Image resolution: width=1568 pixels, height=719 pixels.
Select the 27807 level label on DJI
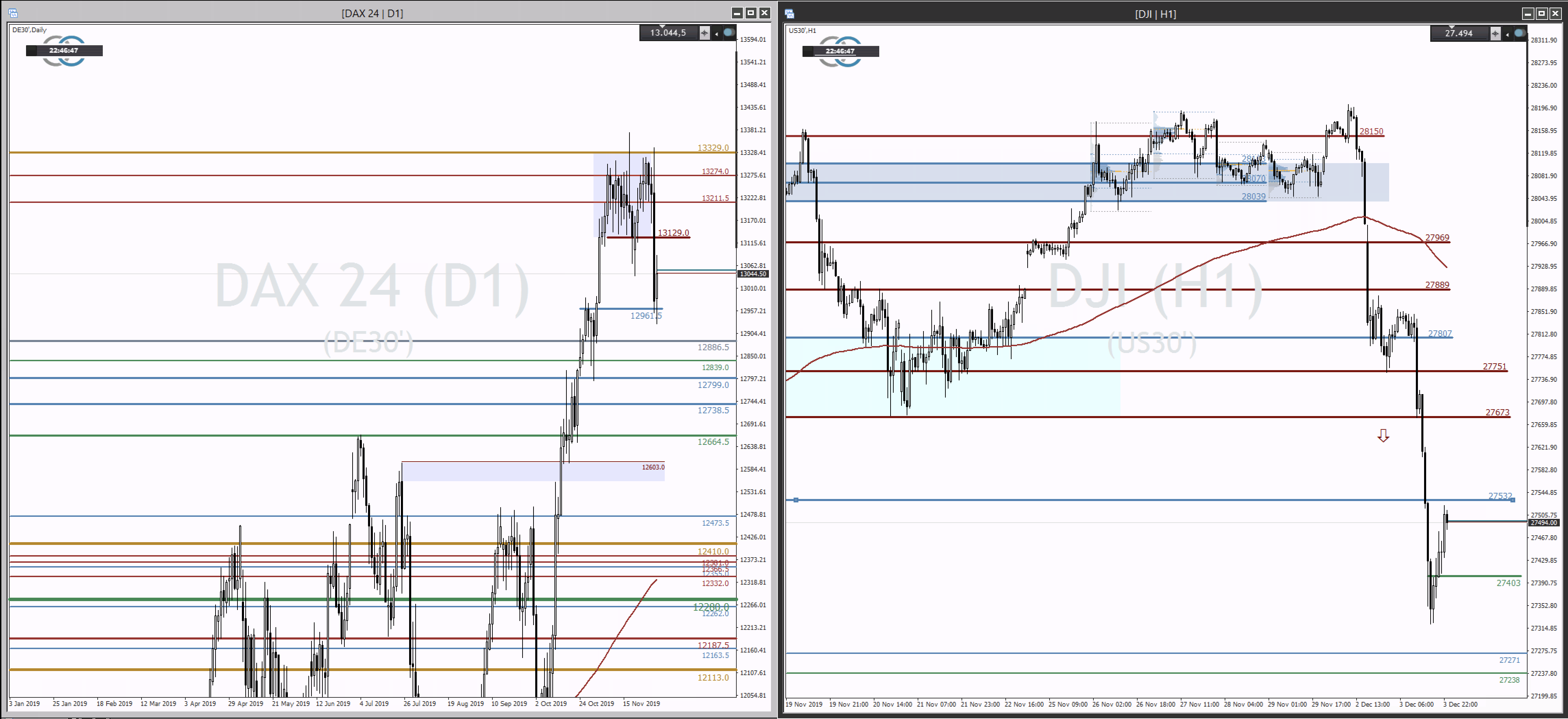[1440, 334]
